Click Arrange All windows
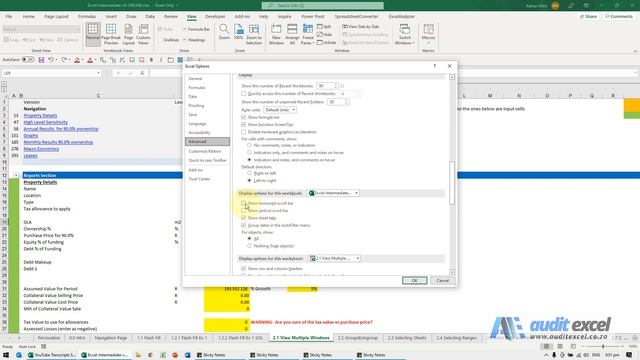640x360 pixels. (x=292, y=34)
